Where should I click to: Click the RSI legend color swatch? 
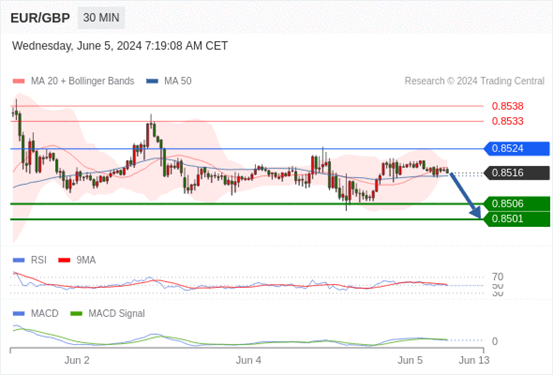click(19, 260)
